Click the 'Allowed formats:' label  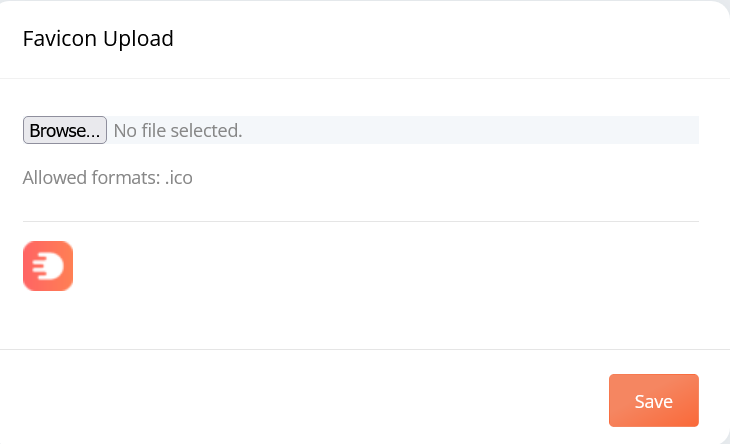click(x=91, y=178)
